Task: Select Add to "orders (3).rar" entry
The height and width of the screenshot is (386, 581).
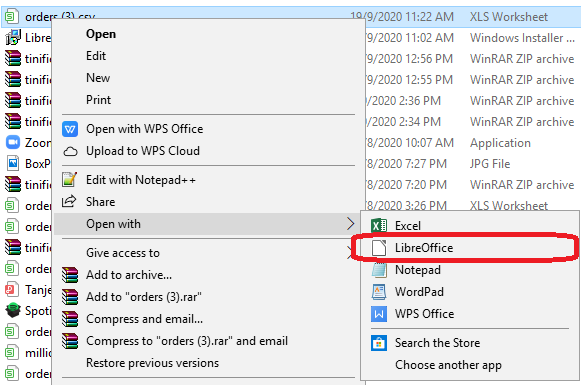Action: 144,297
